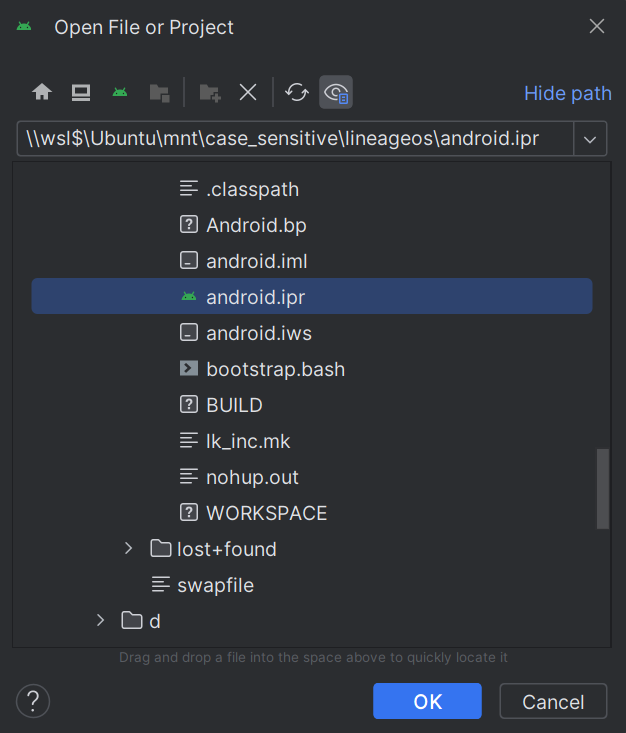Click Hide path link
Image resolution: width=626 pixels, height=733 pixels.
click(568, 93)
